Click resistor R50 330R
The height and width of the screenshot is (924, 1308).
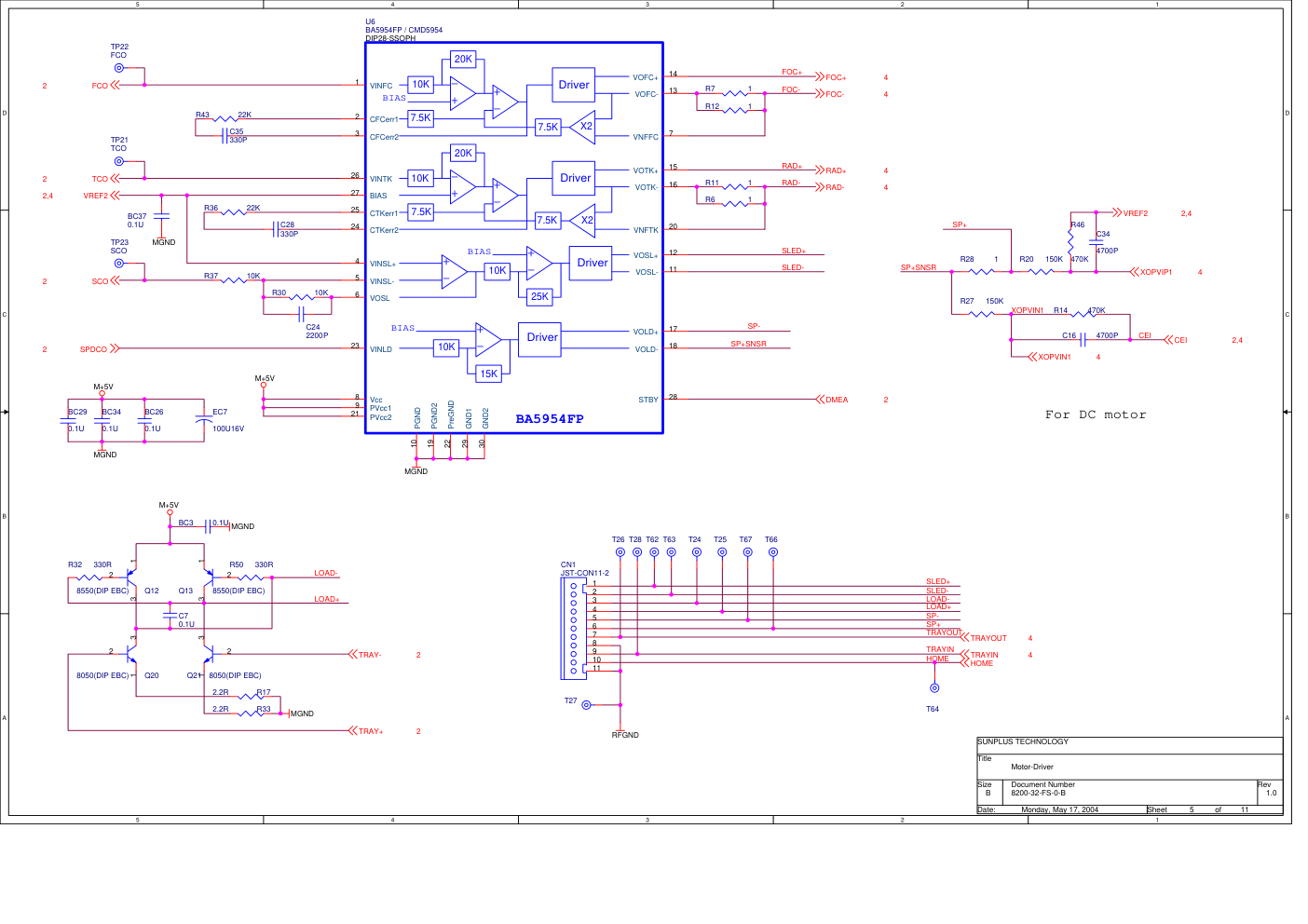pyautogui.click(x=252, y=570)
